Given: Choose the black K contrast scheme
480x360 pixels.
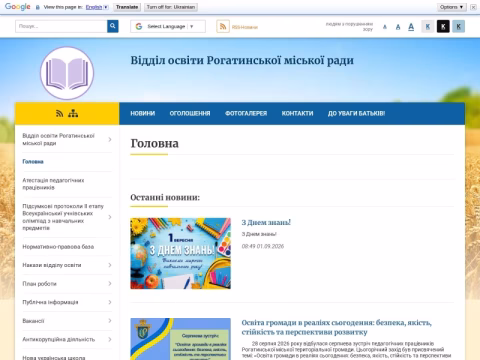Looking at the screenshot, I should click(x=443, y=26).
